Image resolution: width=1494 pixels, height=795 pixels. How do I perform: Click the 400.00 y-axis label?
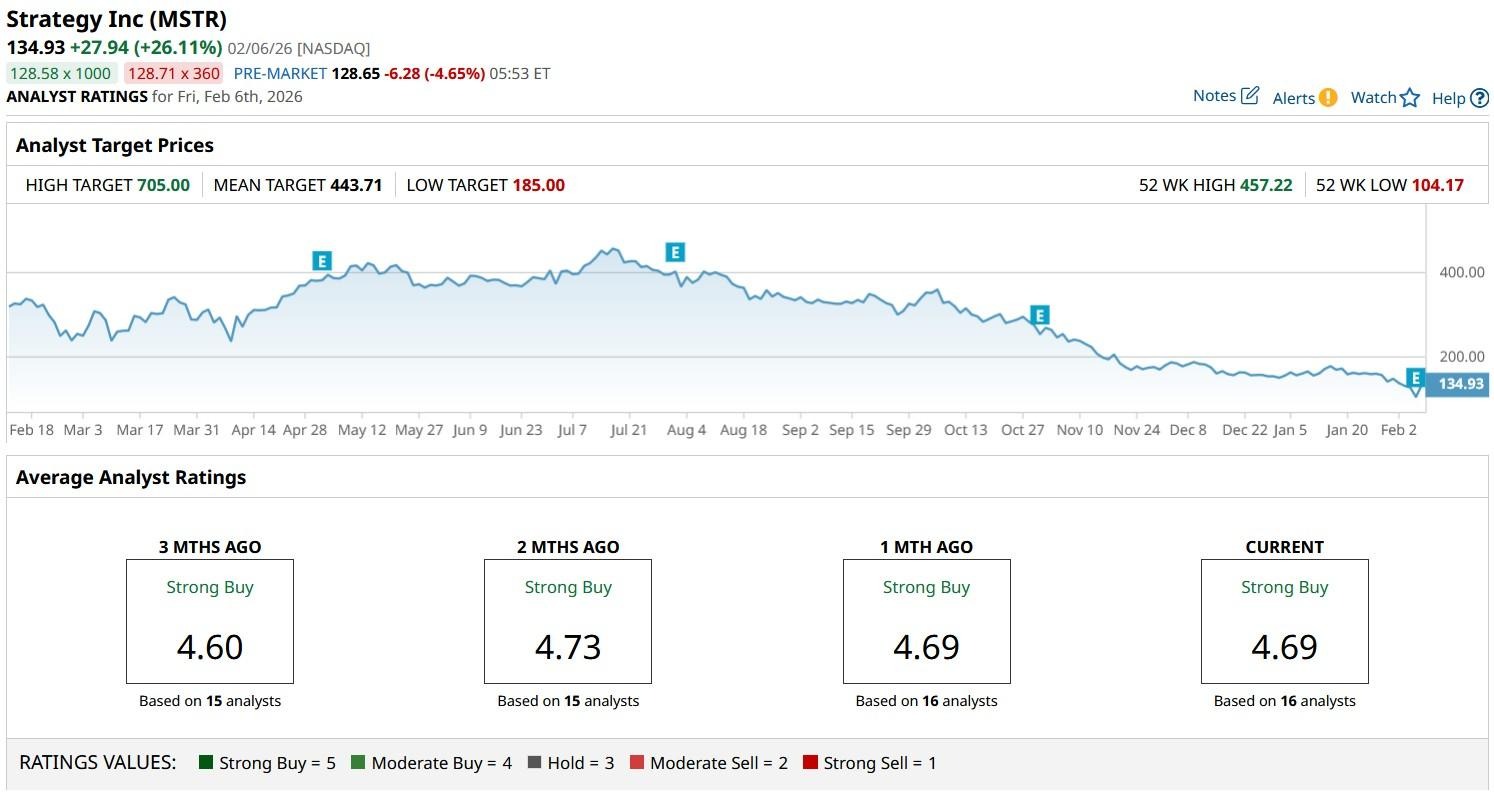(1461, 273)
